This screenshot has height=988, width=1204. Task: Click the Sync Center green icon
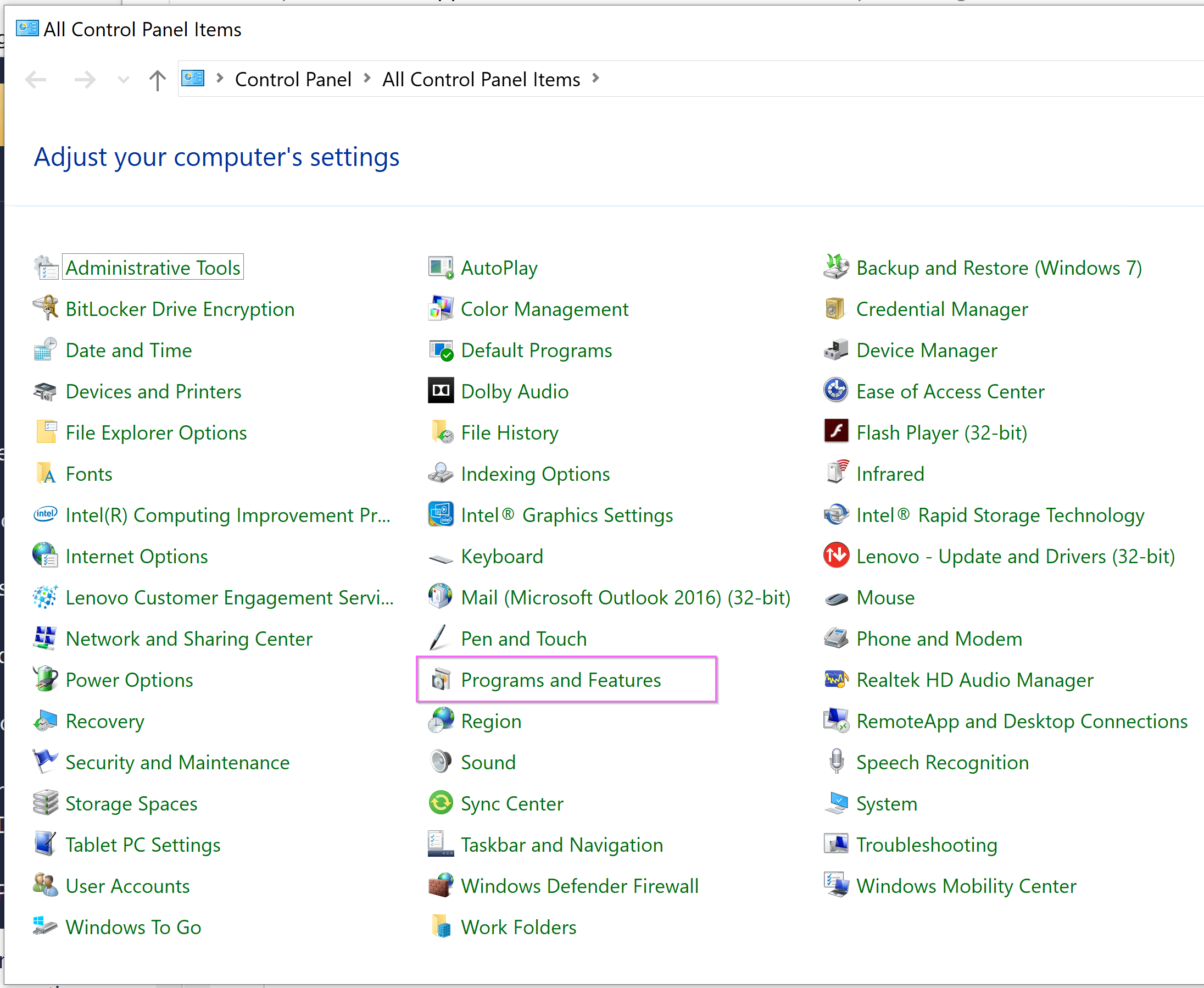(441, 803)
